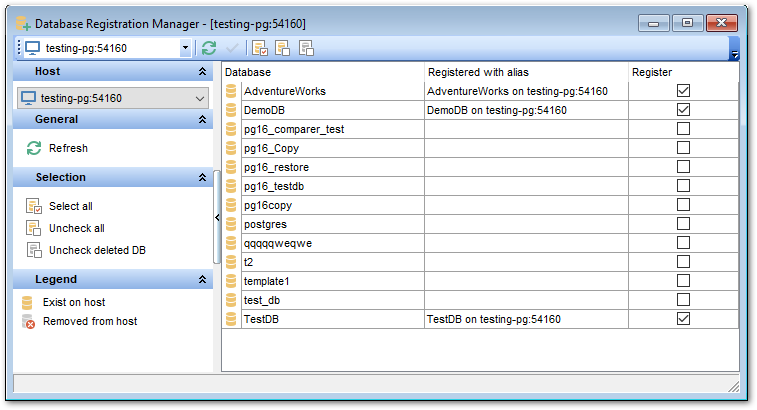This screenshot has height=410, width=757.
Task: Open the toolbar host dropdown testing-pg:54160
Action: coord(185,47)
